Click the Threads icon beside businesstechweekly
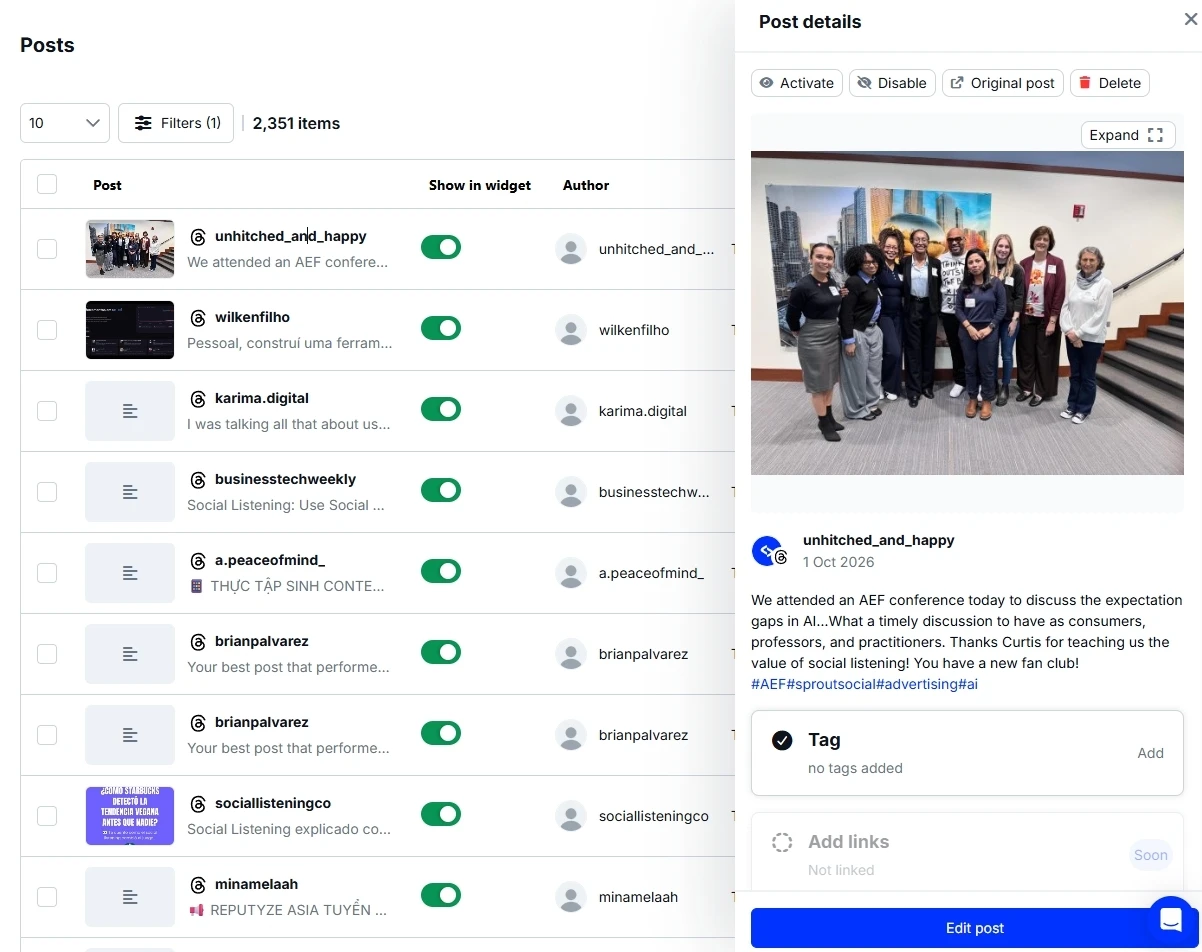Image resolution: width=1202 pixels, height=952 pixels. coord(198,480)
